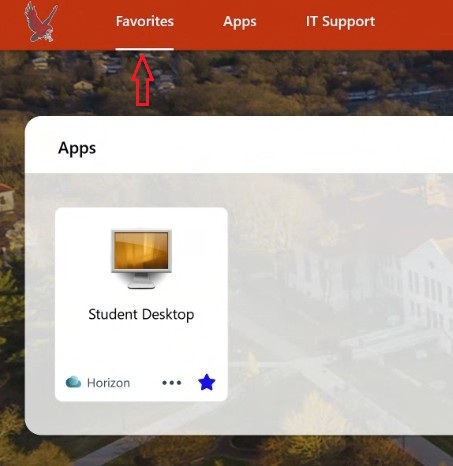The height and width of the screenshot is (466, 453).
Task: Click the white underline beneath Favorites
Action: [x=145, y=49]
